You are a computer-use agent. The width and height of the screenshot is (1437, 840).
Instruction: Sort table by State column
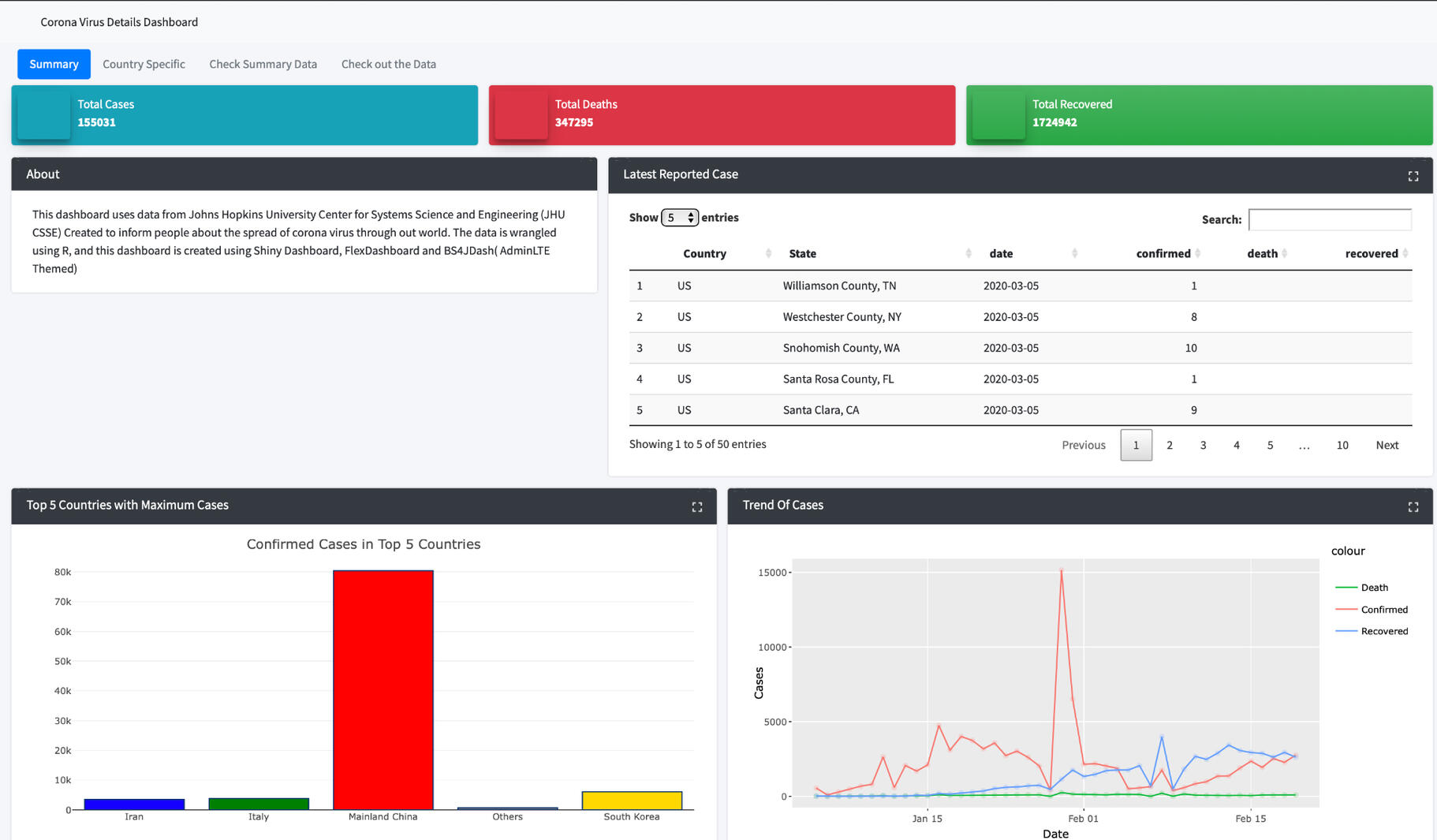(x=802, y=253)
